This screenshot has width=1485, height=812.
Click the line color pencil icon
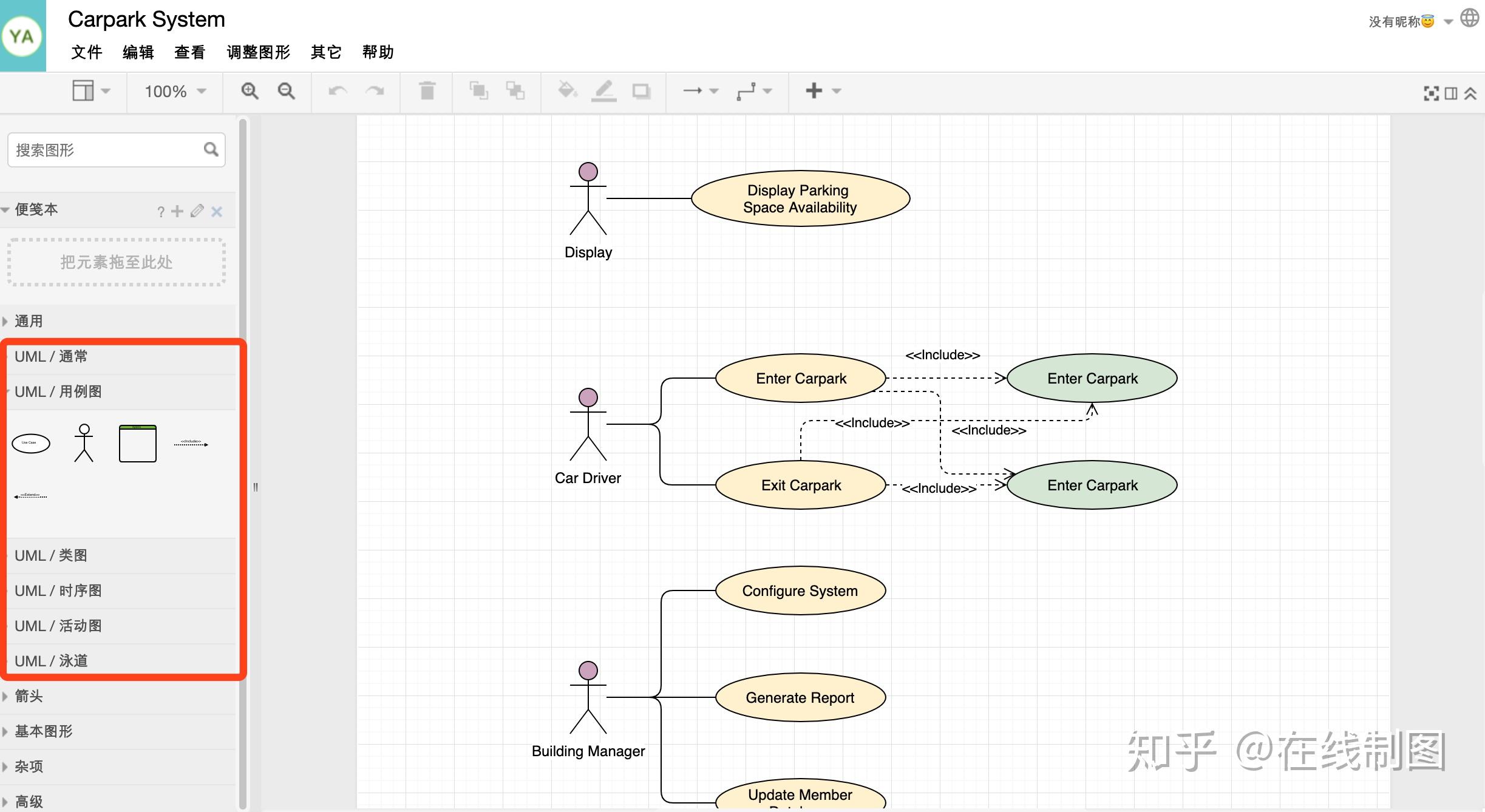pyautogui.click(x=604, y=91)
